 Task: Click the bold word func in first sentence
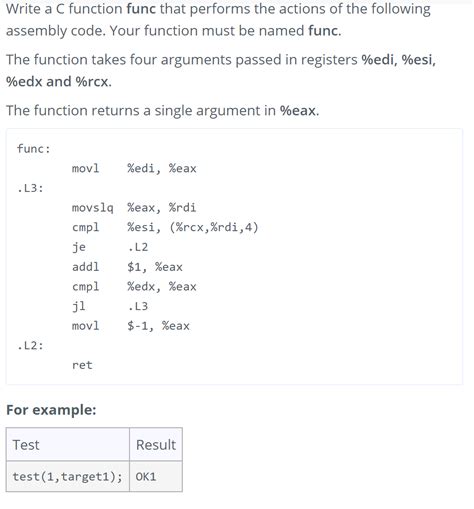tap(141, 9)
